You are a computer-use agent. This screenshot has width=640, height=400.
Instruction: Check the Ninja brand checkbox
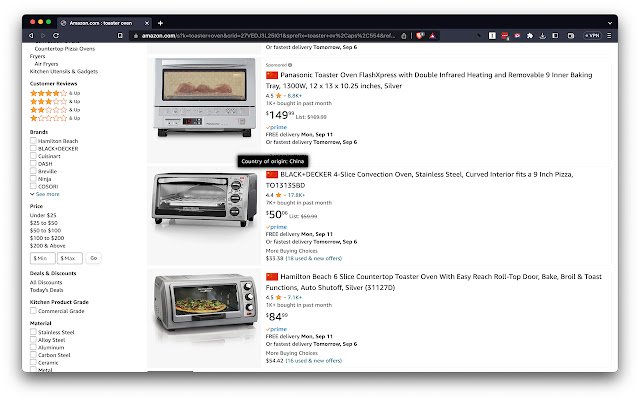click(33, 178)
